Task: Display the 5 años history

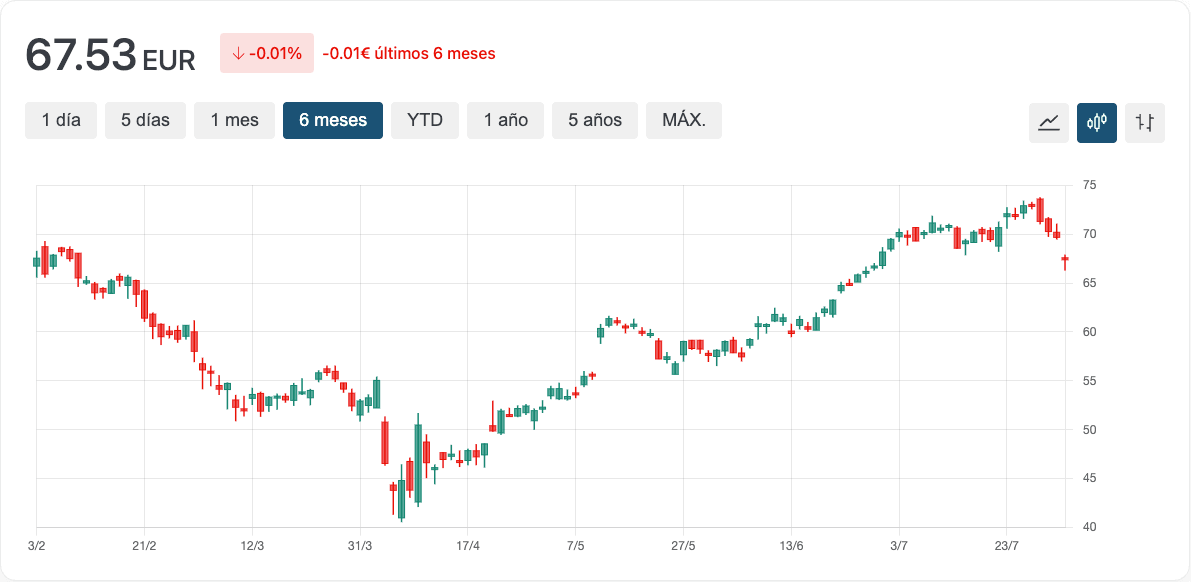Action: 595,120
